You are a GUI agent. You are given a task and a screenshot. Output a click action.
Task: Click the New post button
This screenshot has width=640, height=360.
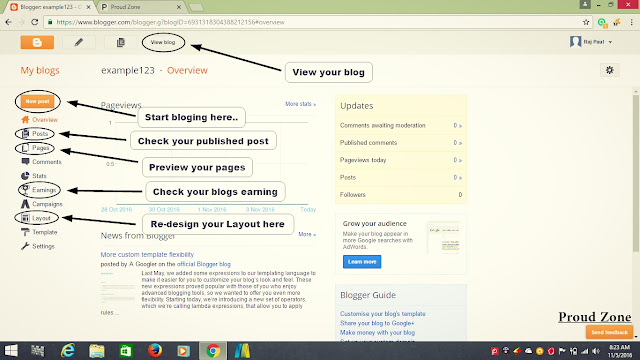(x=38, y=101)
